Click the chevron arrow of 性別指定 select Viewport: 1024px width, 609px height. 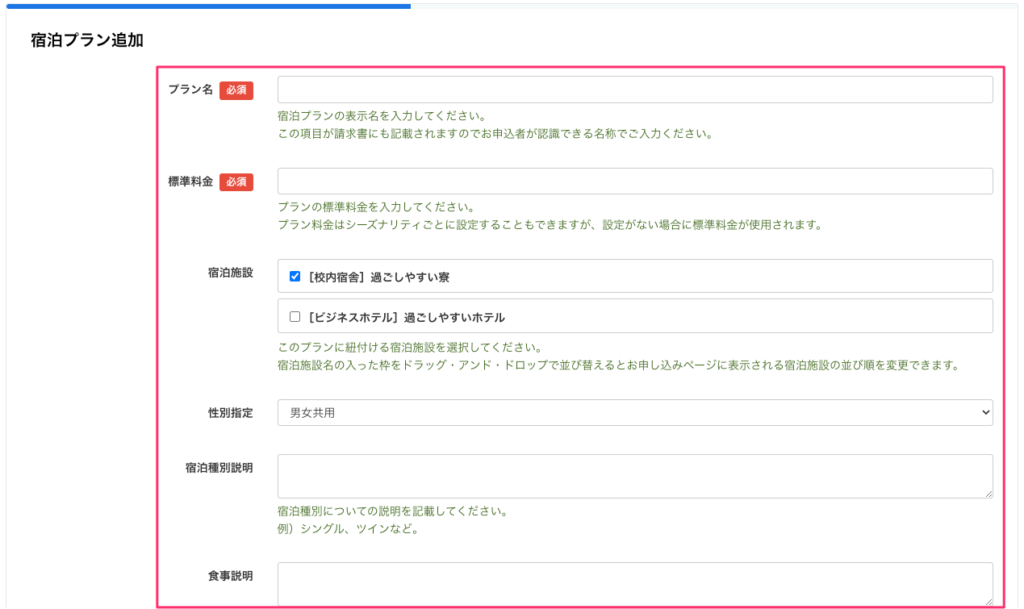coord(986,412)
